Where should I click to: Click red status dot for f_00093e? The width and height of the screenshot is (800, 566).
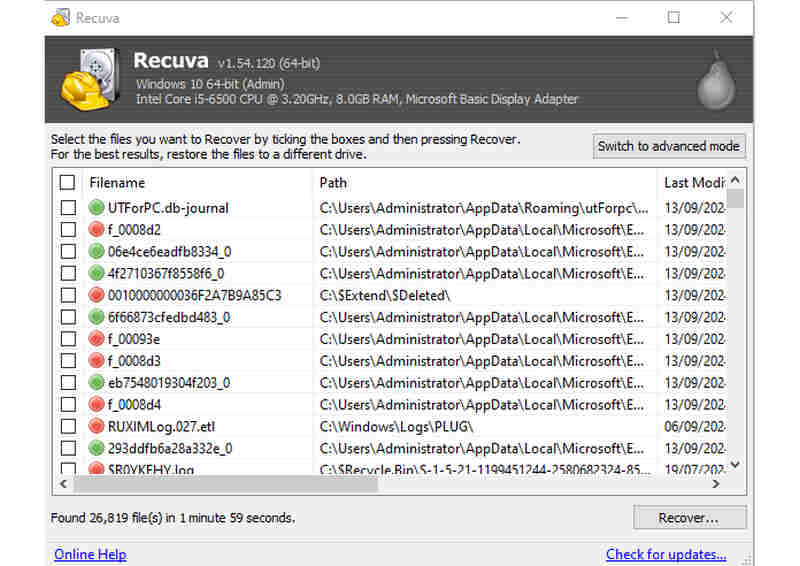96,338
